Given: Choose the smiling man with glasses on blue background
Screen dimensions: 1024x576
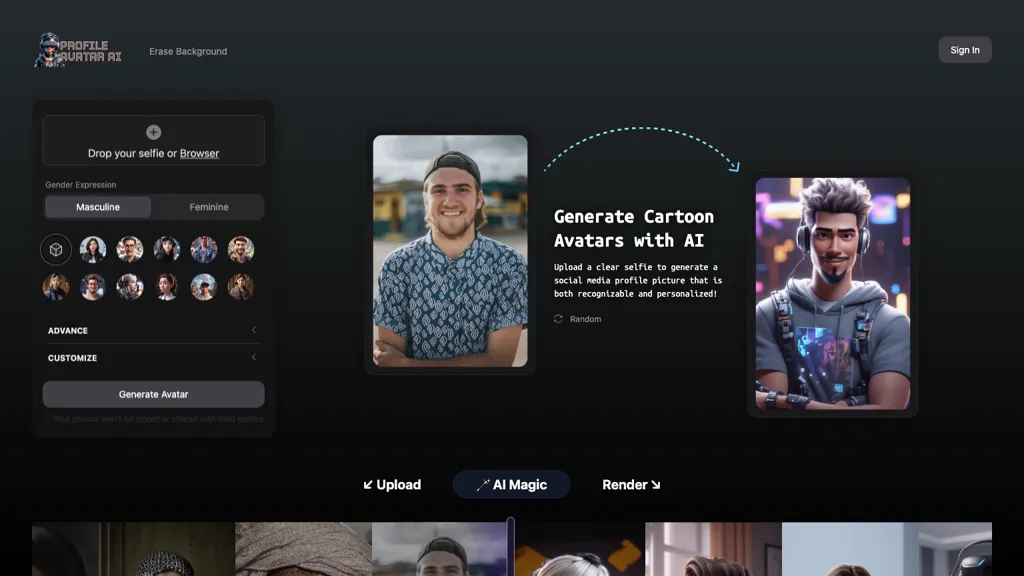Looking at the screenshot, I should [93, 287].
